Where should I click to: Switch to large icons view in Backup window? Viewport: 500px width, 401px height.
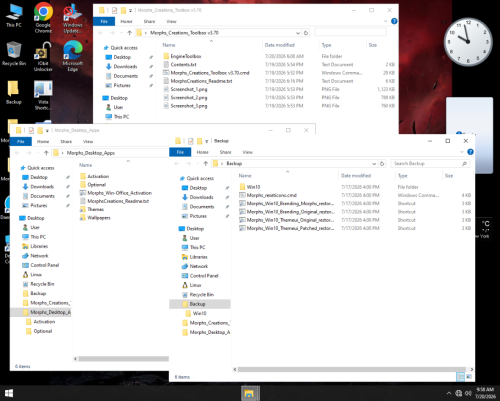click(x=469, y=377)
